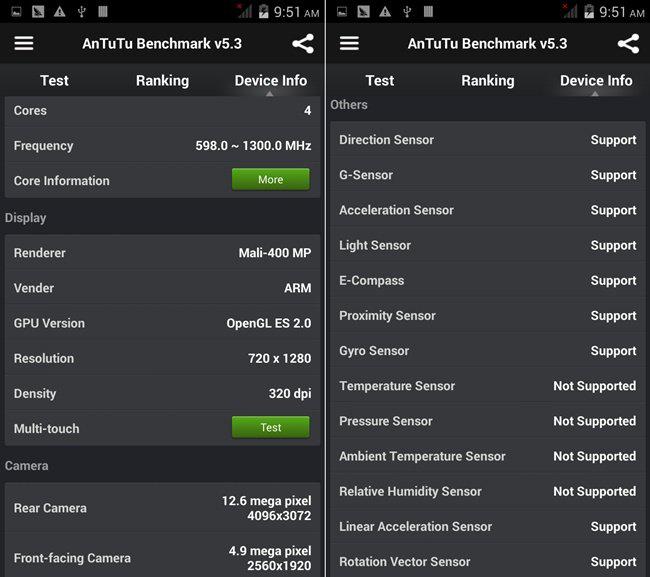The image size is (650, 577).
Task: Tap USB status icon in right status bar
Action: pyautogui.click(x=407, y=12)
